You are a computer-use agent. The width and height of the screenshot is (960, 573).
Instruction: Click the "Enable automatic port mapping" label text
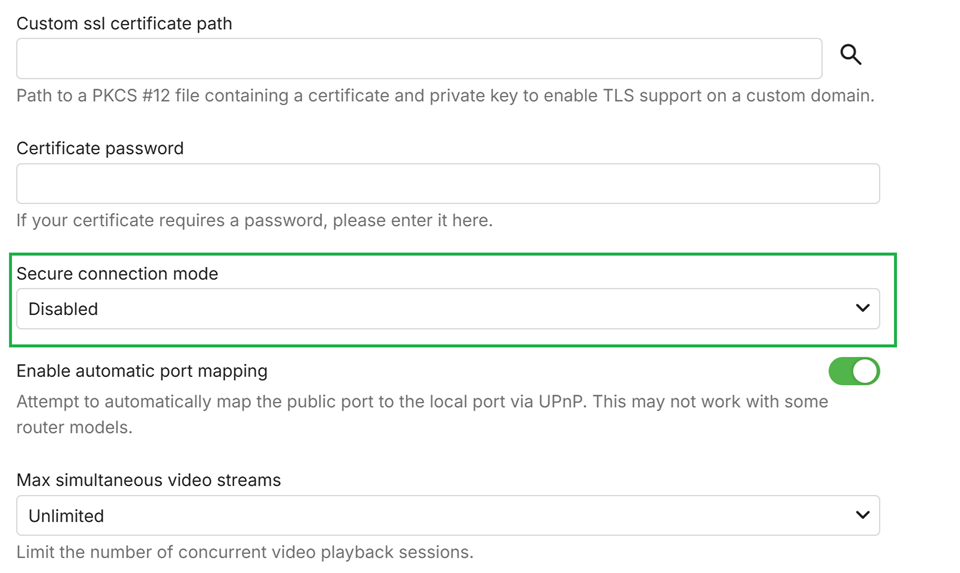pos(142,371)
